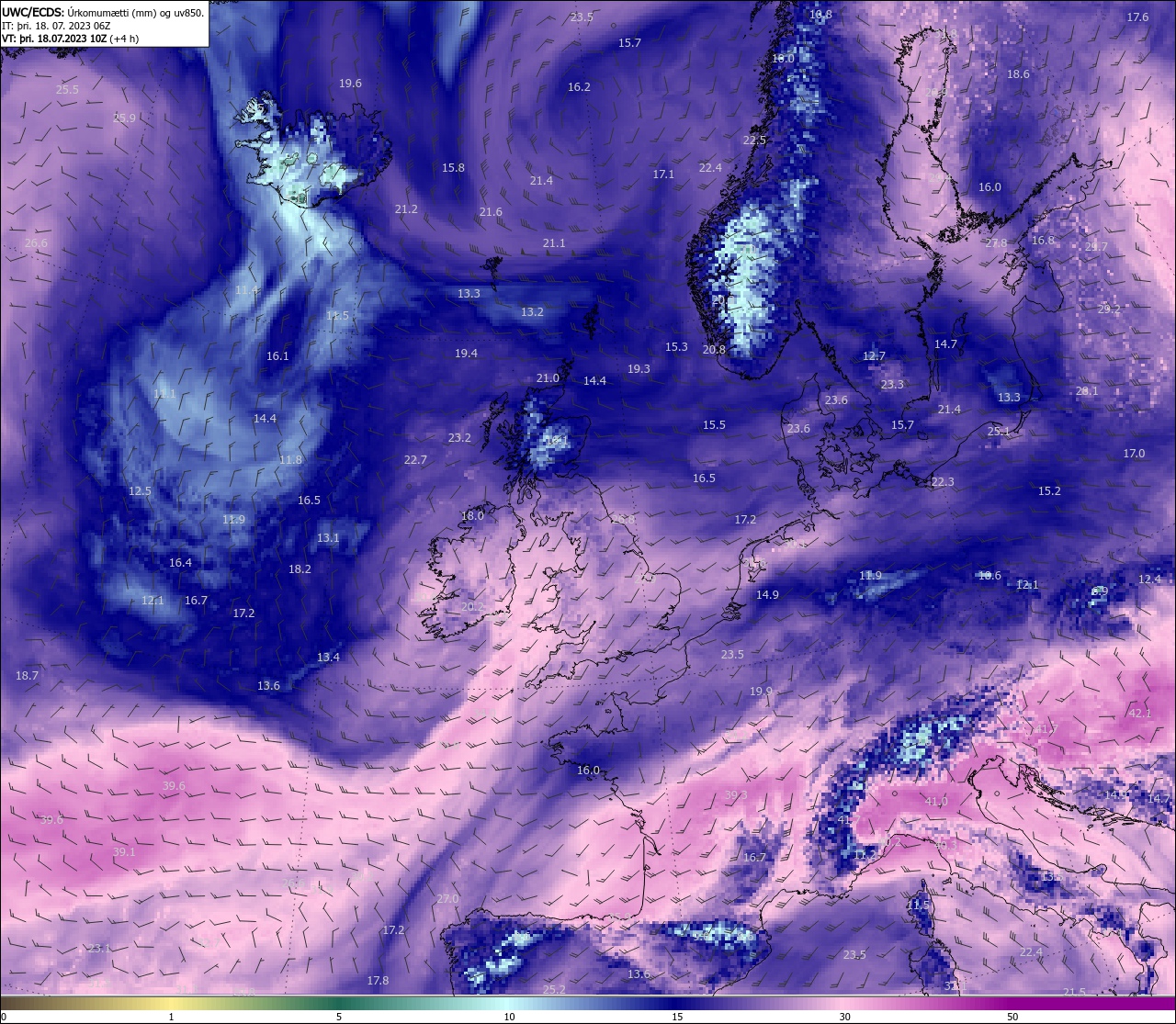Screen dimensions: 1176x1024
Task: Click the 11.1 value label
Action: (x=164, y=394)
